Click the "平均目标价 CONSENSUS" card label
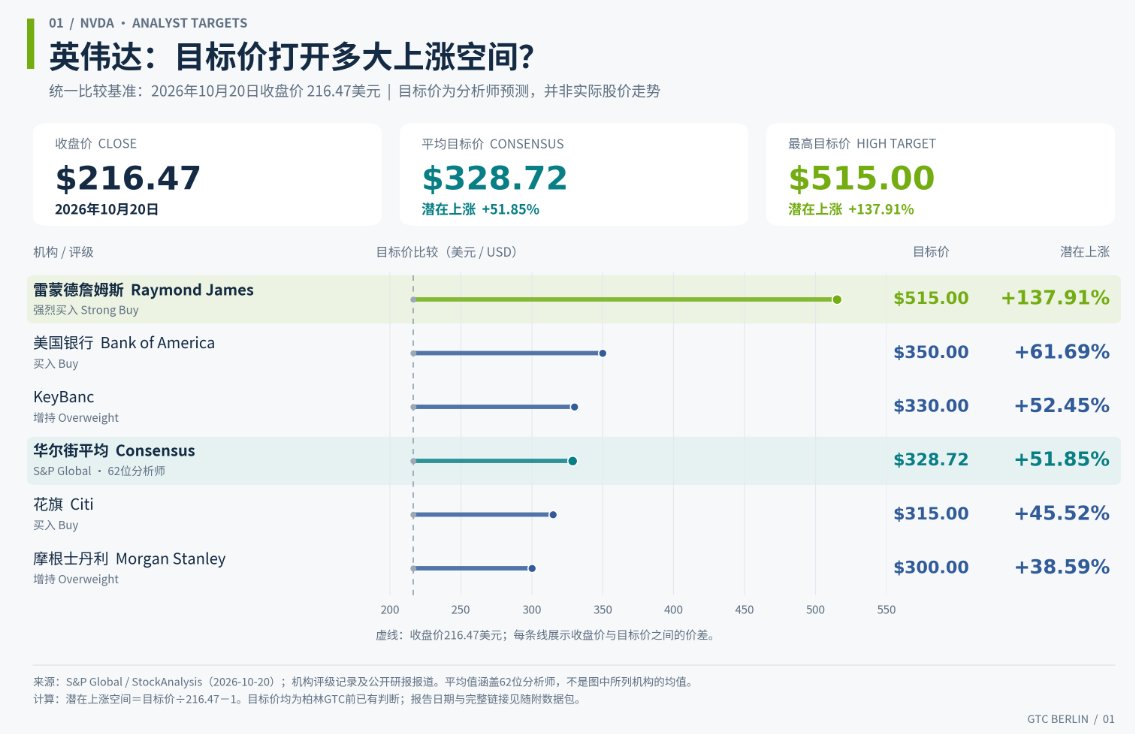Image resolution: width=1135 pixels, height=734 pixels. click(492, 143)
